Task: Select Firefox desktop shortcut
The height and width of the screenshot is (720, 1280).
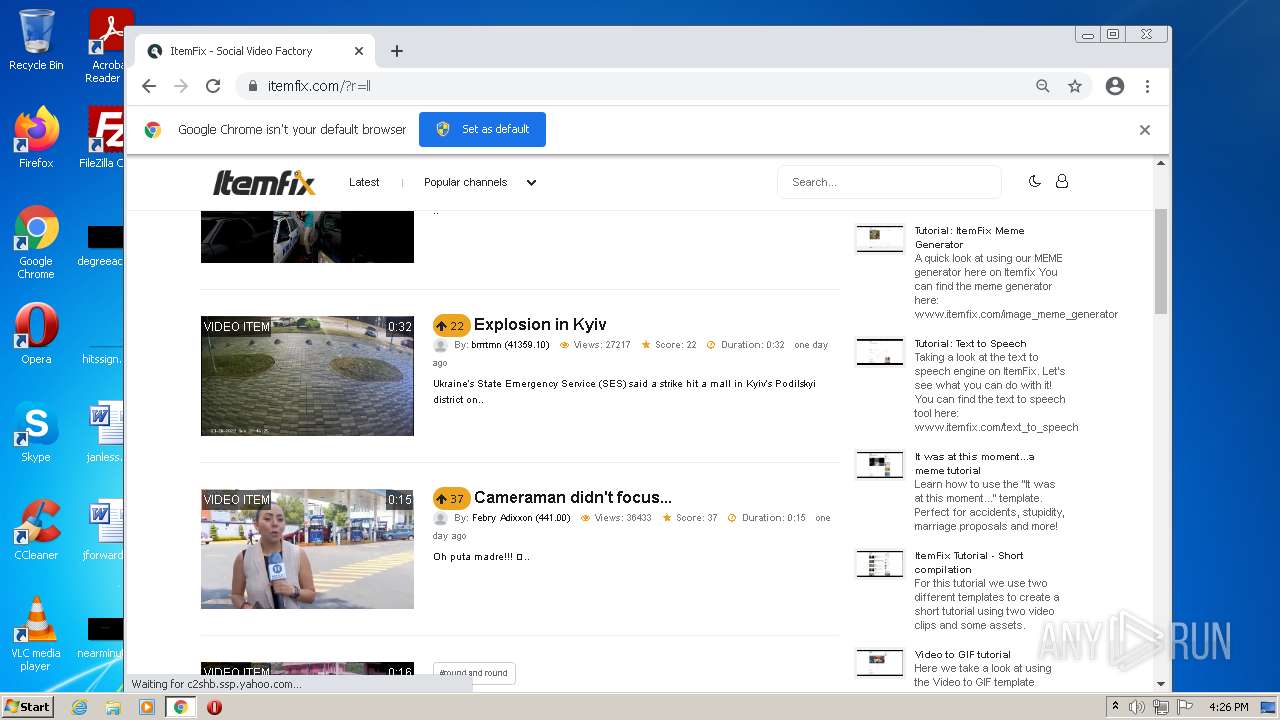Action: pyautogui.click(x=36, y=138)
